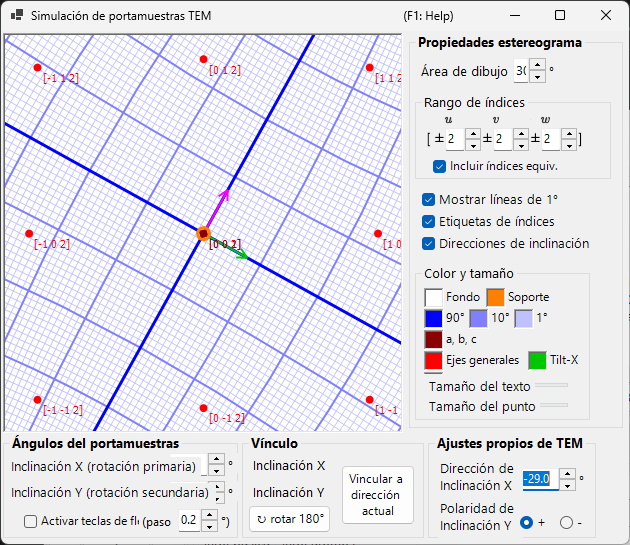The image size is (630, 545).
Task: Increase the w index range
Action: [x=569, y=134]
